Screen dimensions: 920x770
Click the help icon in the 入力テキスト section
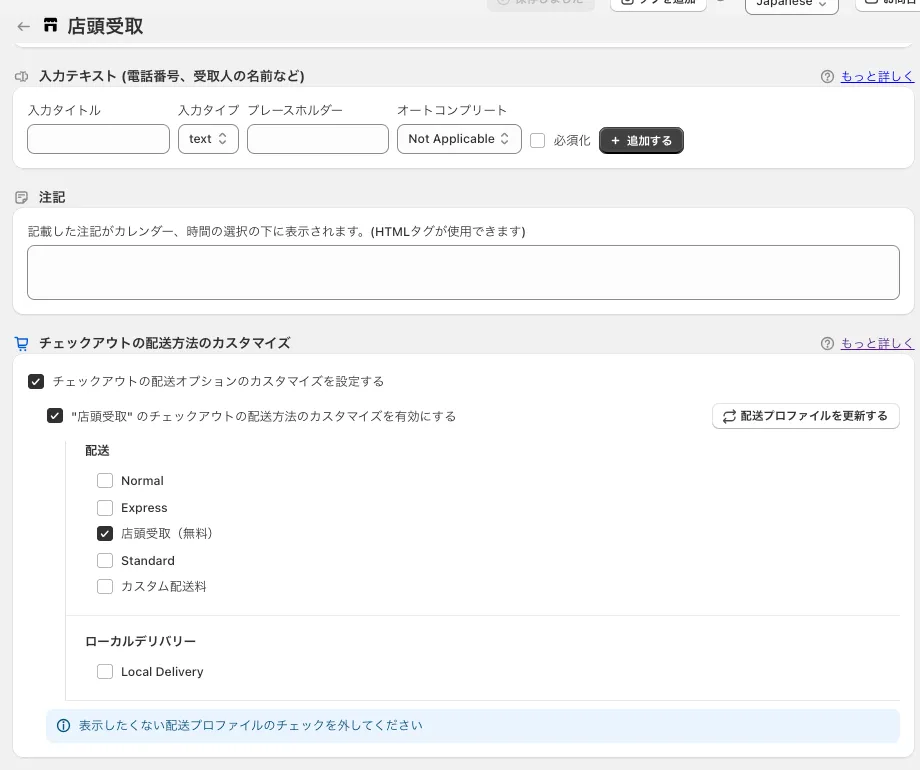pos(827,76)
